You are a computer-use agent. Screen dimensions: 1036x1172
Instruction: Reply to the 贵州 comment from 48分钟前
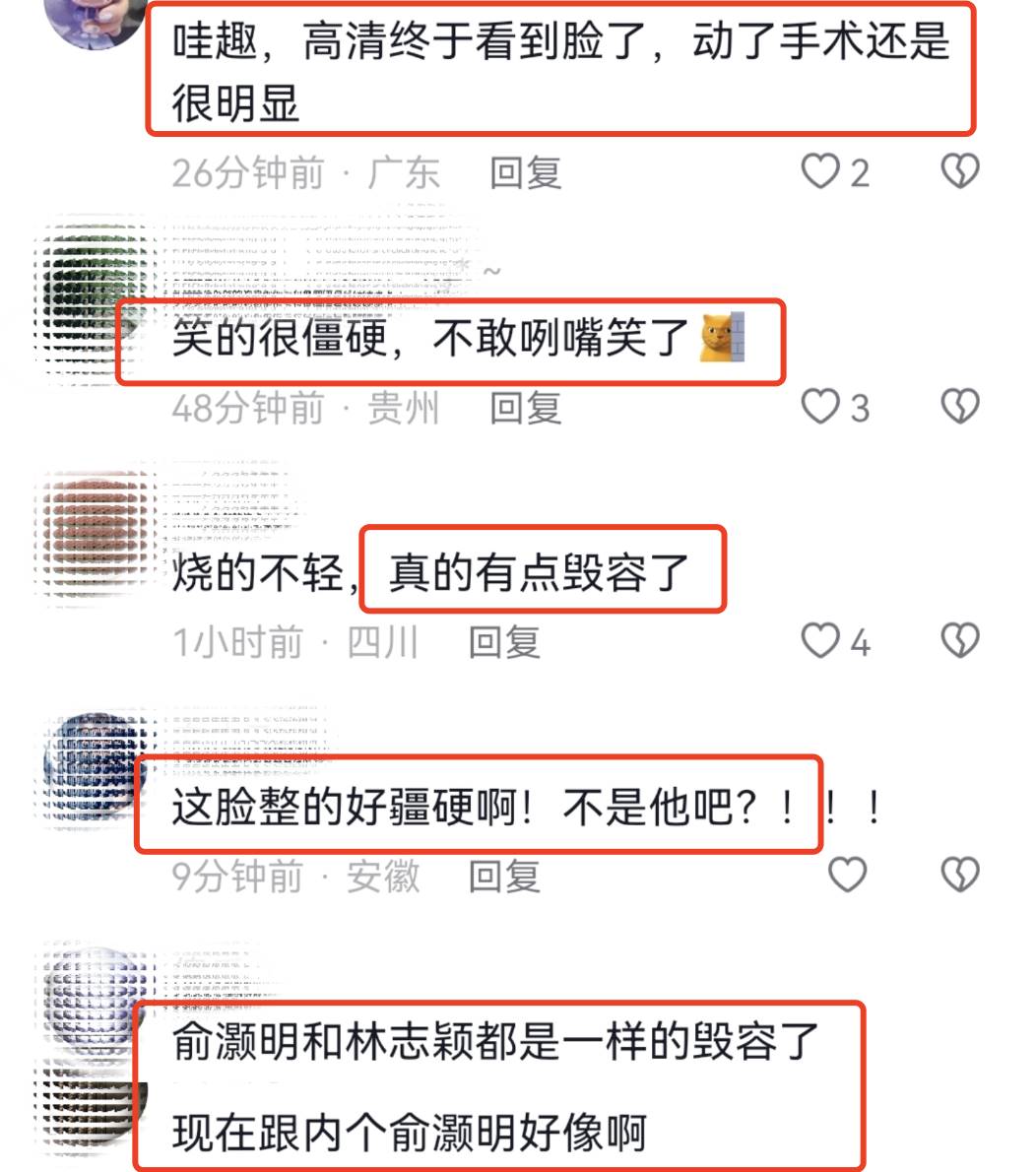point(526,408)
